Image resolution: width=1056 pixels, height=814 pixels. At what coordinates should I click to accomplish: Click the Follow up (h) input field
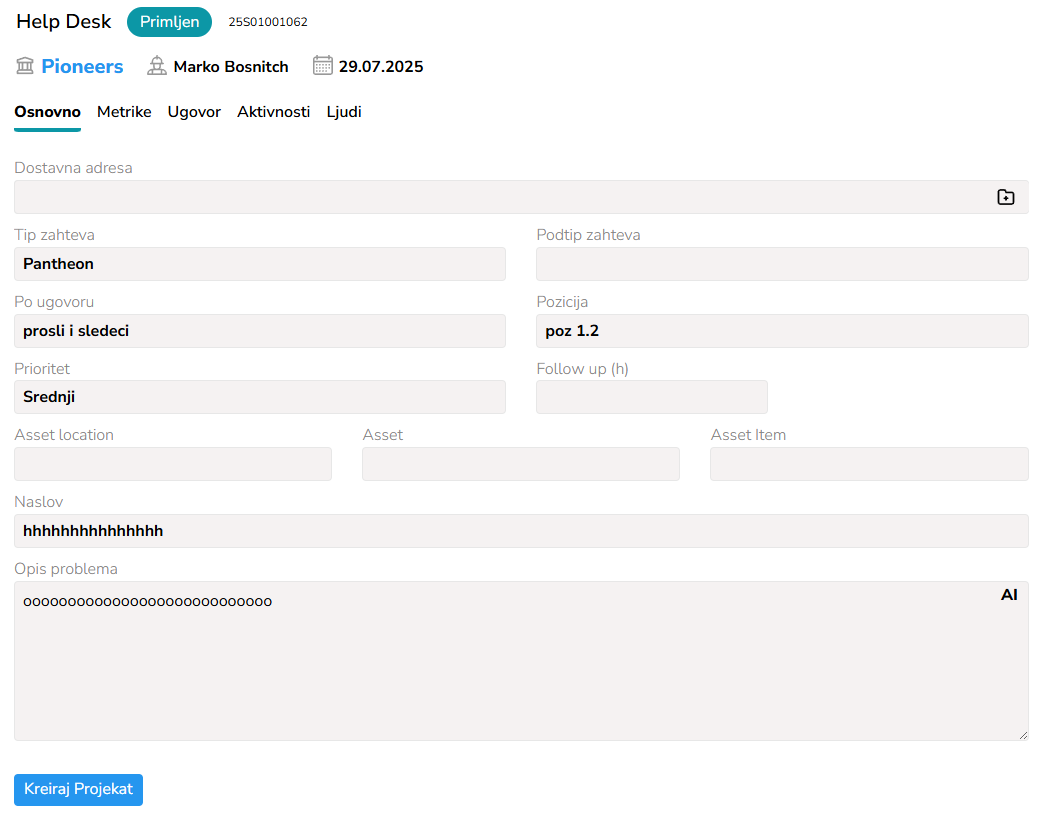coord(651,397)
